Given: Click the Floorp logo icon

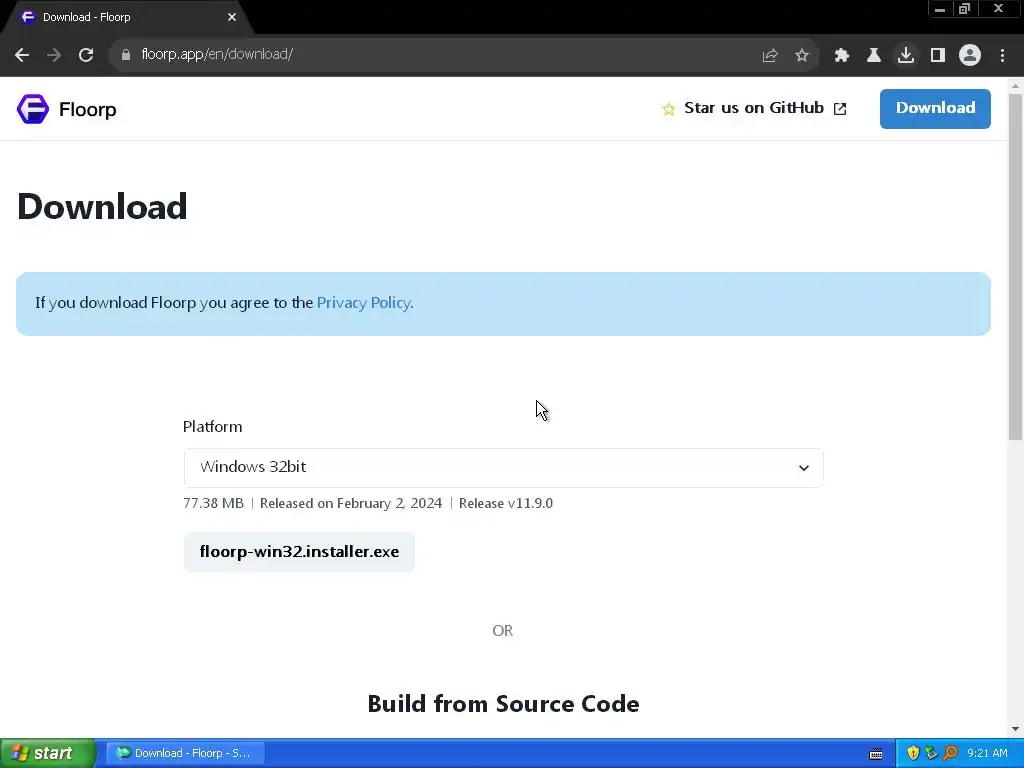Looking at the screenshot, I should [33, 109].
